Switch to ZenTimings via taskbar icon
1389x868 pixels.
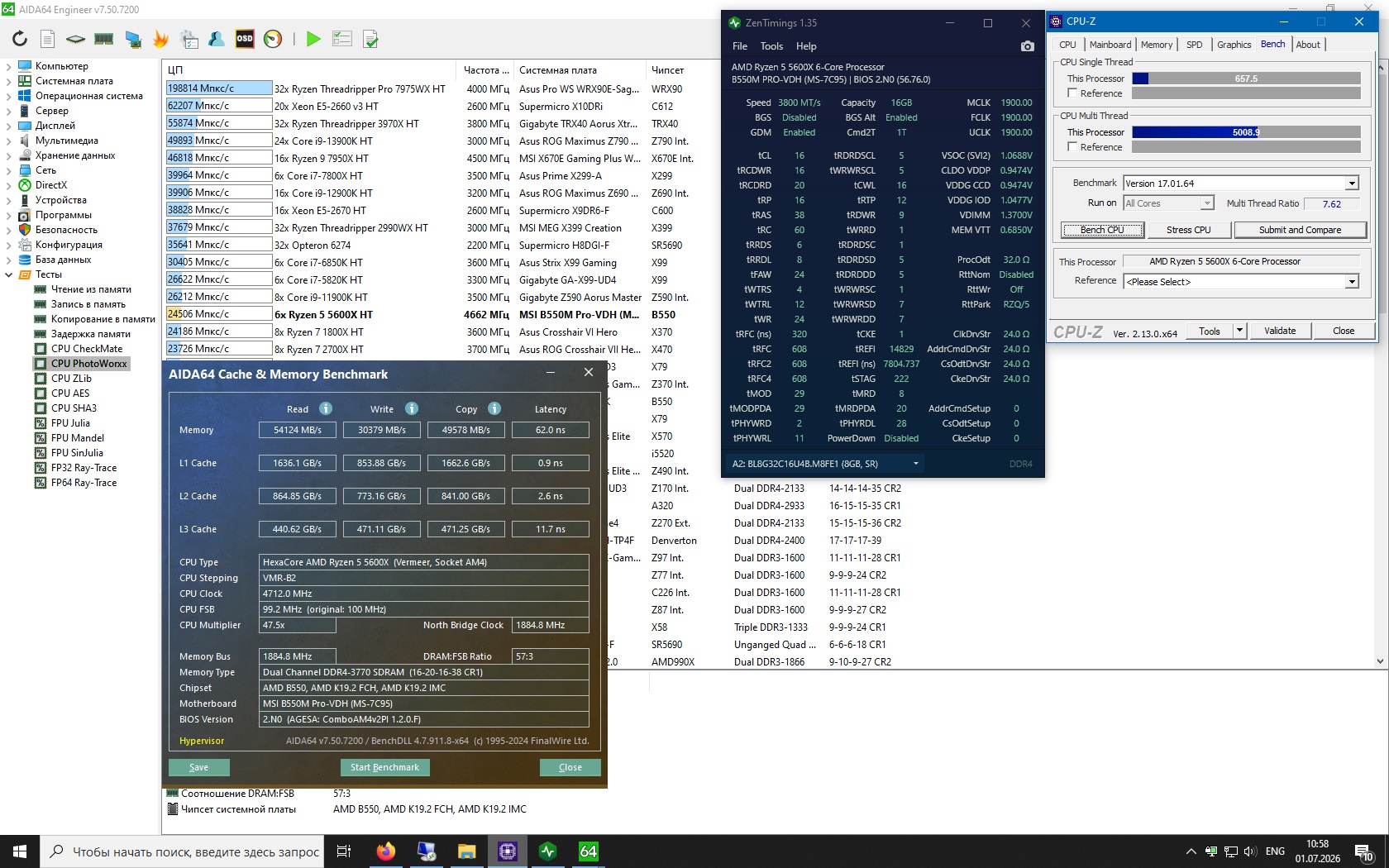(x=548, y=851)
